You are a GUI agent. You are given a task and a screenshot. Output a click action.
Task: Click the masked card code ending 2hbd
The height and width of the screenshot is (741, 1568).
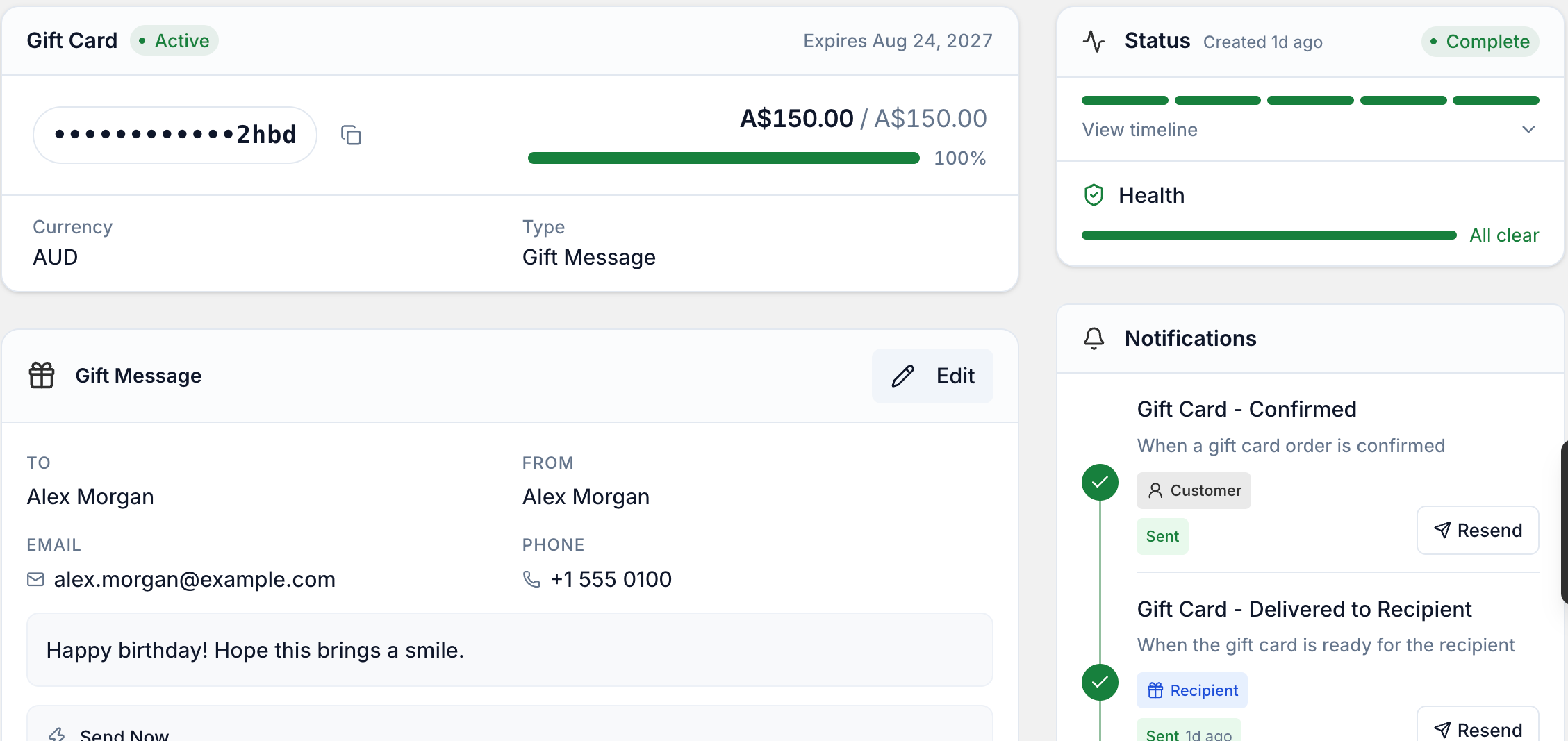pyautogui.click(x=175, y=135)
